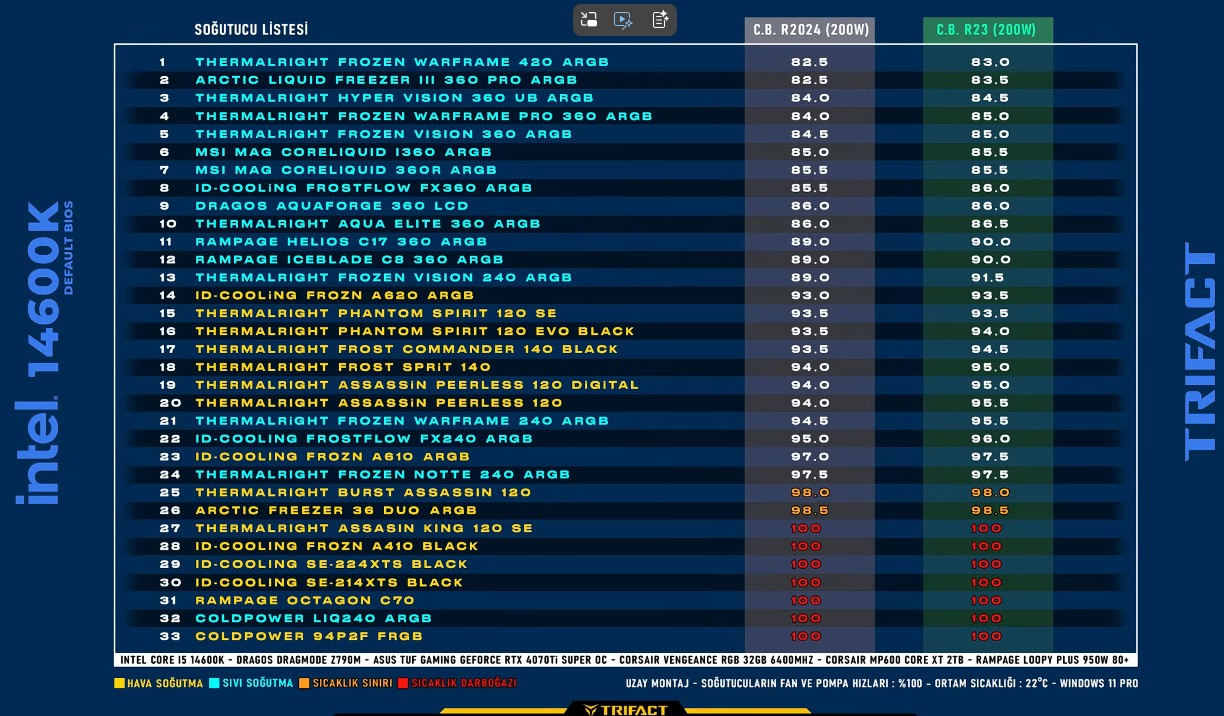Screen dimensions: 1224x716
Task: Click the video enhance icon with magic wand
Action: (624, 19)
